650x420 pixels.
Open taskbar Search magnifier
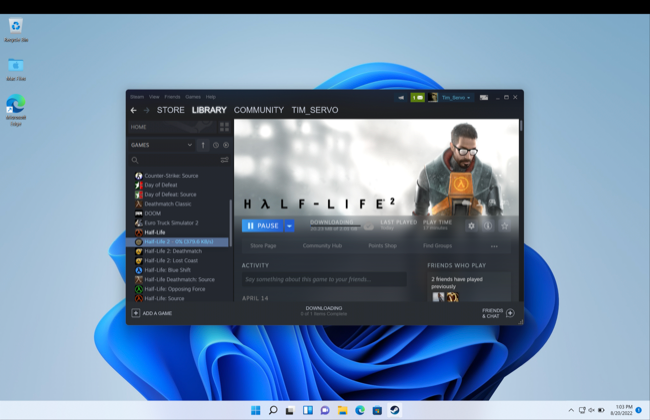pyautogui.click(x=273, y=410)
